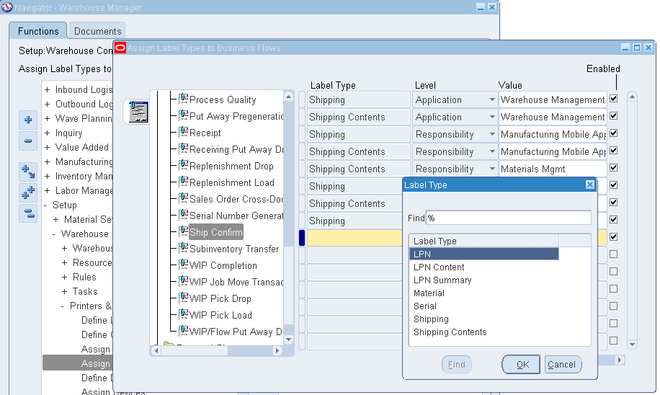Collapse the Setup node in Navigator
The image size is (660, 395).
tap(45, 205)
